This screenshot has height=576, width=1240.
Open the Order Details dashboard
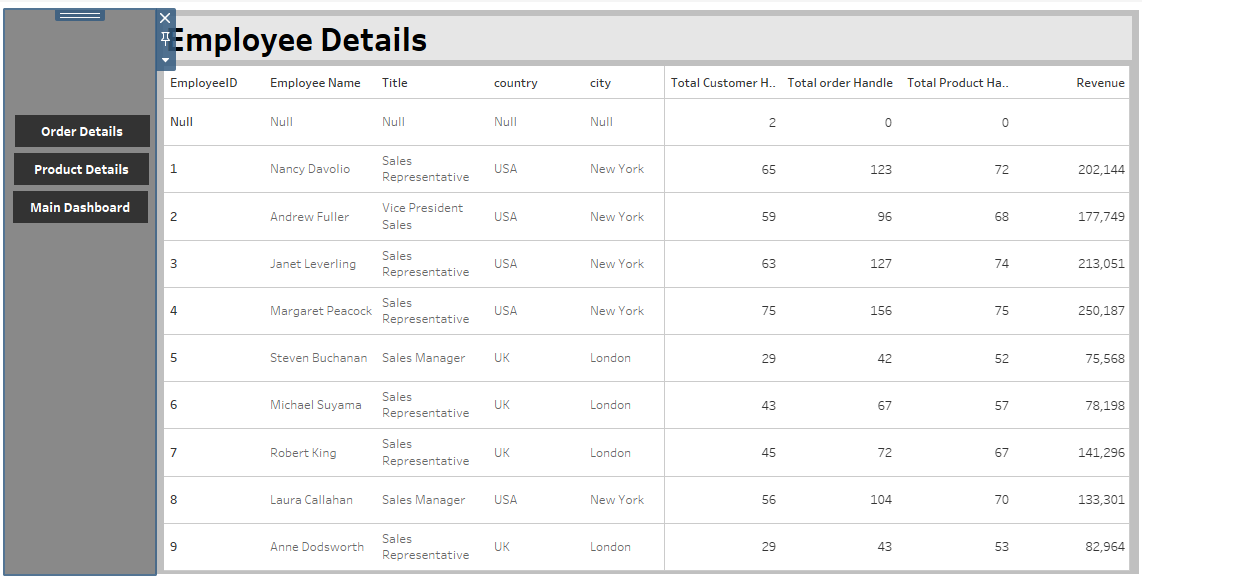(x=82, y=131)
